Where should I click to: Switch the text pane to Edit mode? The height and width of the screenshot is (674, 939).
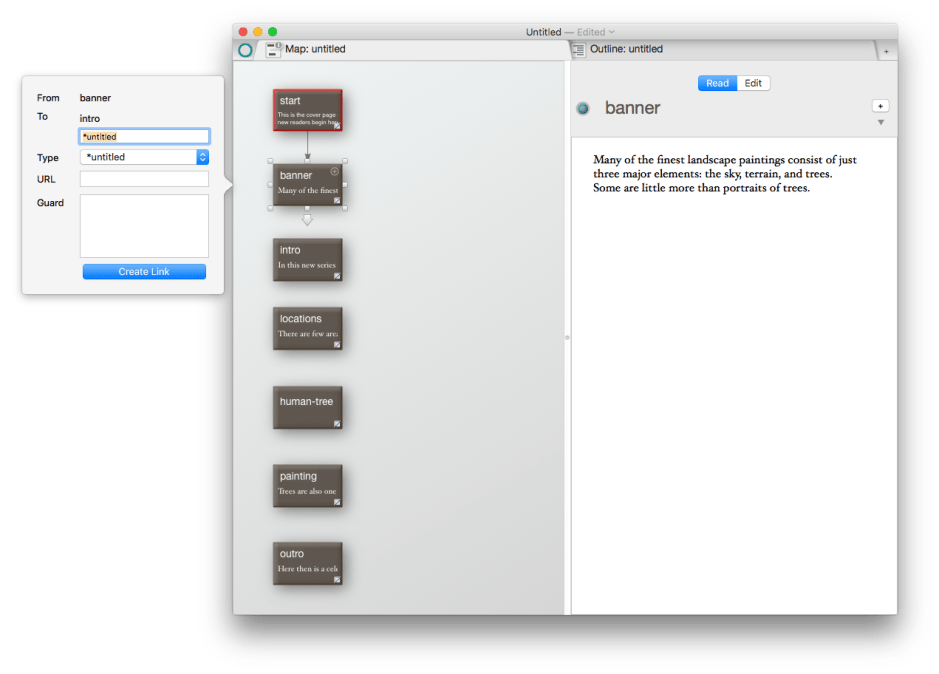point(753,83)
